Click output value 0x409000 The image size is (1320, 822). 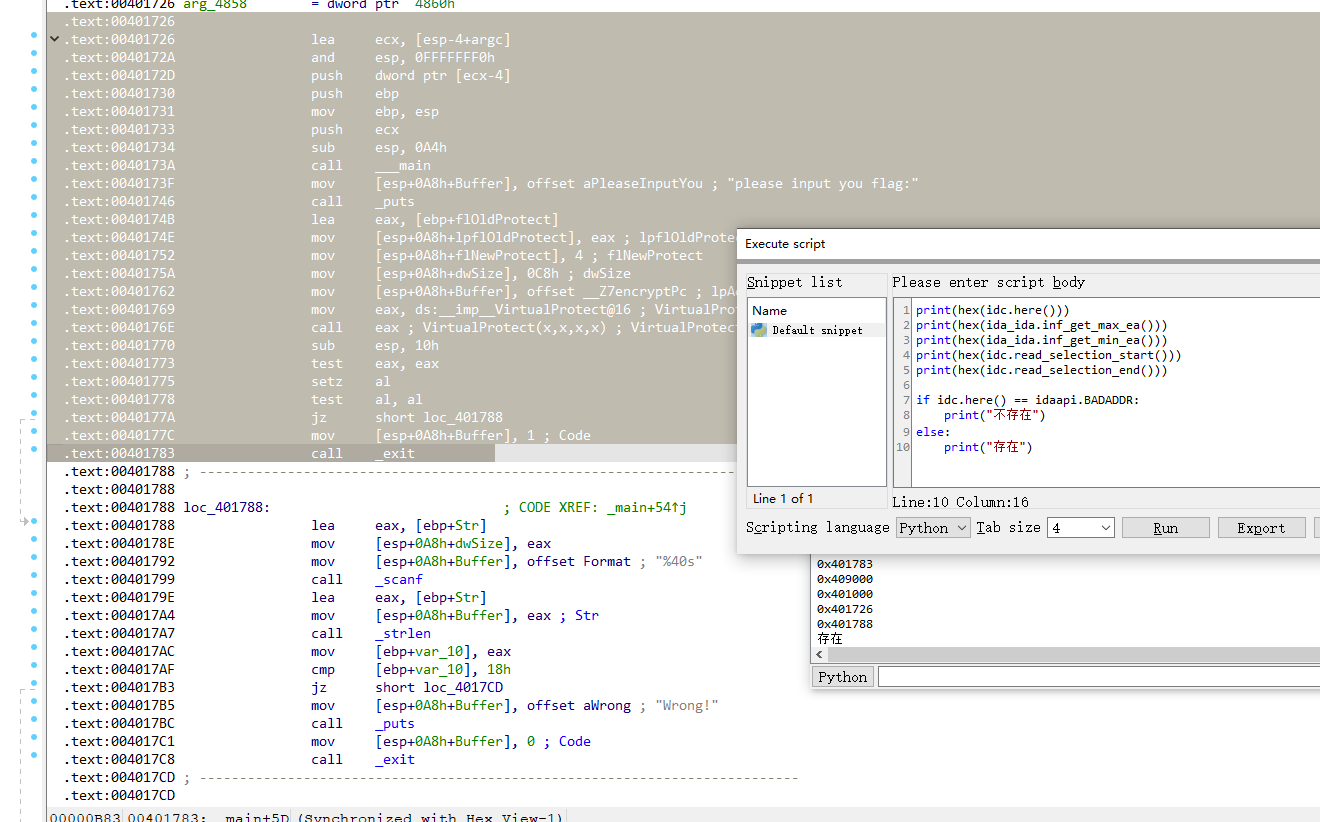[844, 579]
